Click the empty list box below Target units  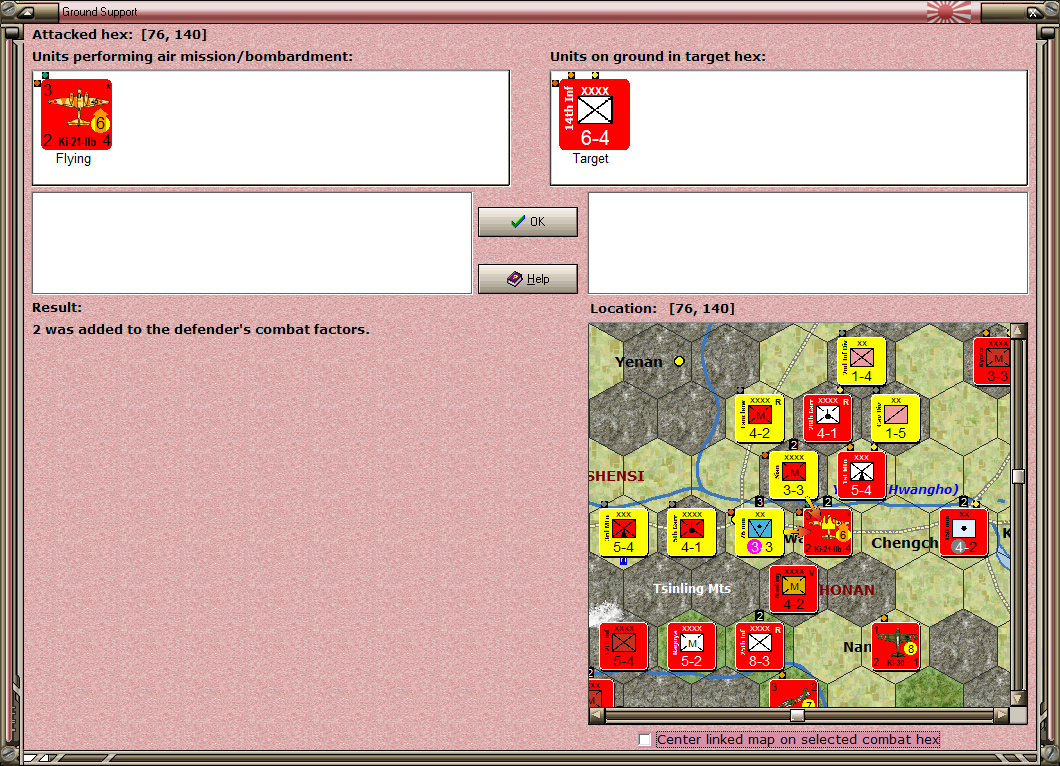808,243
